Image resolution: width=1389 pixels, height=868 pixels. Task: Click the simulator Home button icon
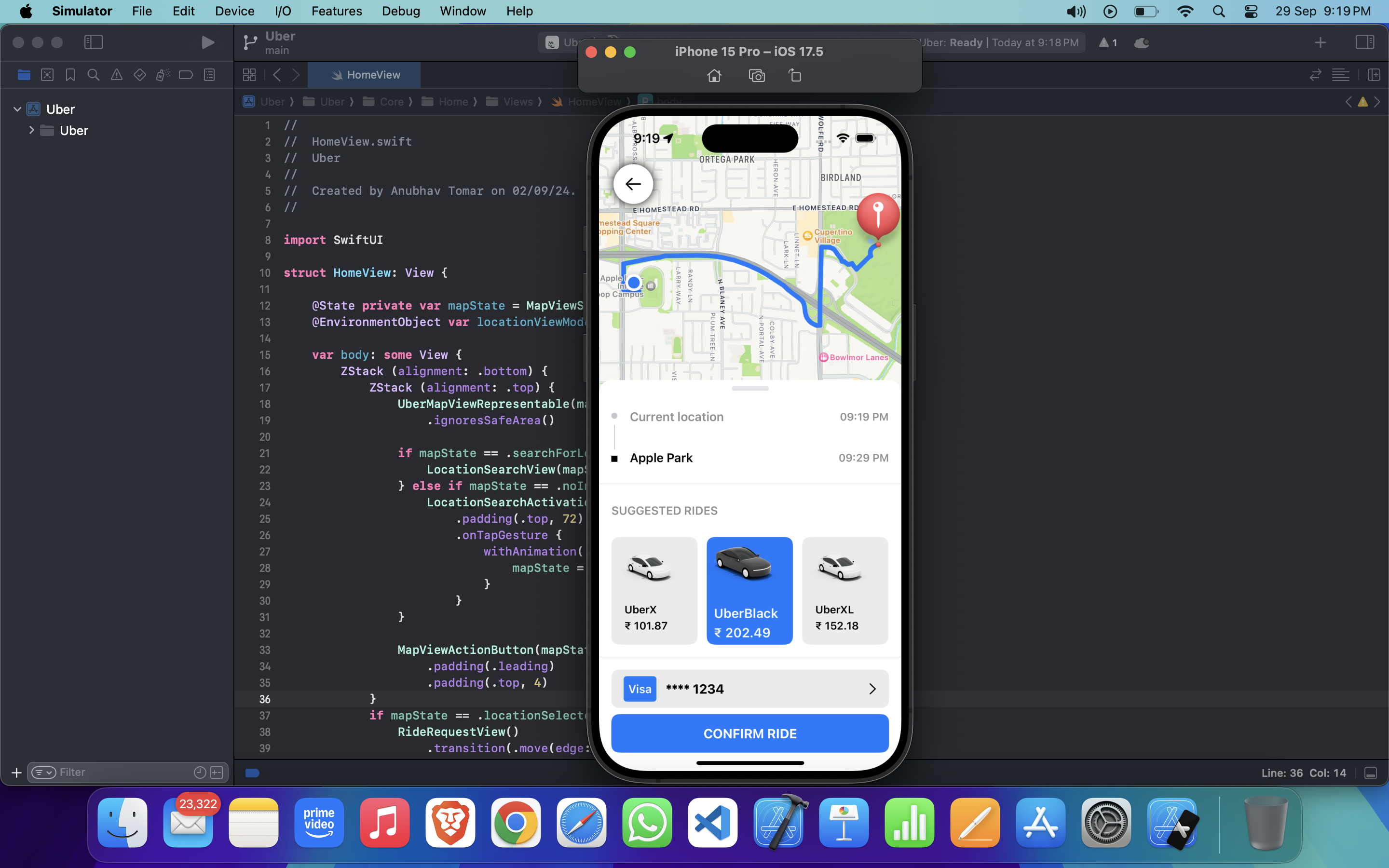[714, 76]
